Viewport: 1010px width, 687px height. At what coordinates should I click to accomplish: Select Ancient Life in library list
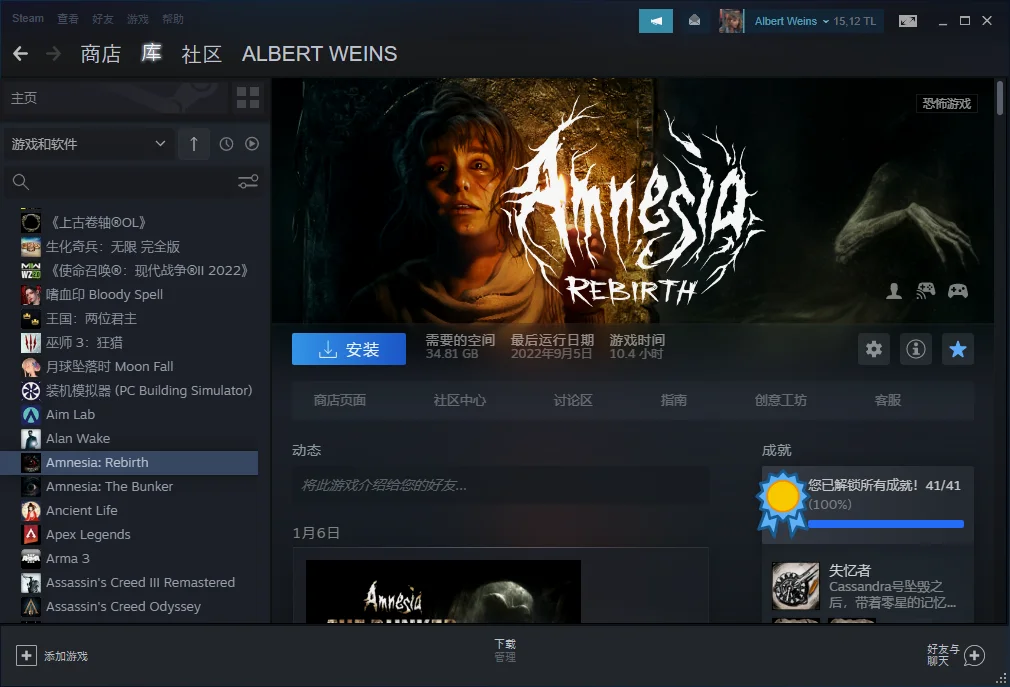click(x=129, y=511)
